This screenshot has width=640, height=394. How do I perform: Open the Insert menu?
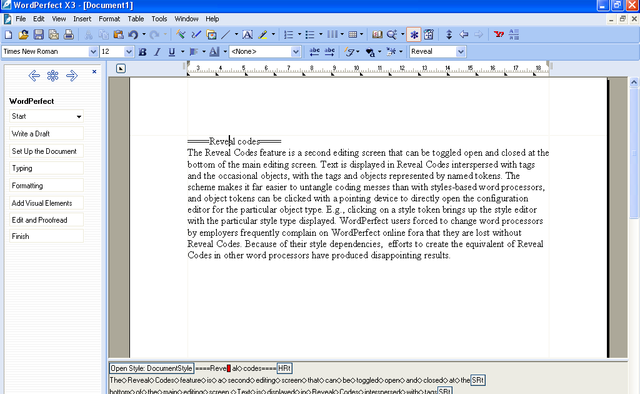pyautogui.click(x=82, y=19)
